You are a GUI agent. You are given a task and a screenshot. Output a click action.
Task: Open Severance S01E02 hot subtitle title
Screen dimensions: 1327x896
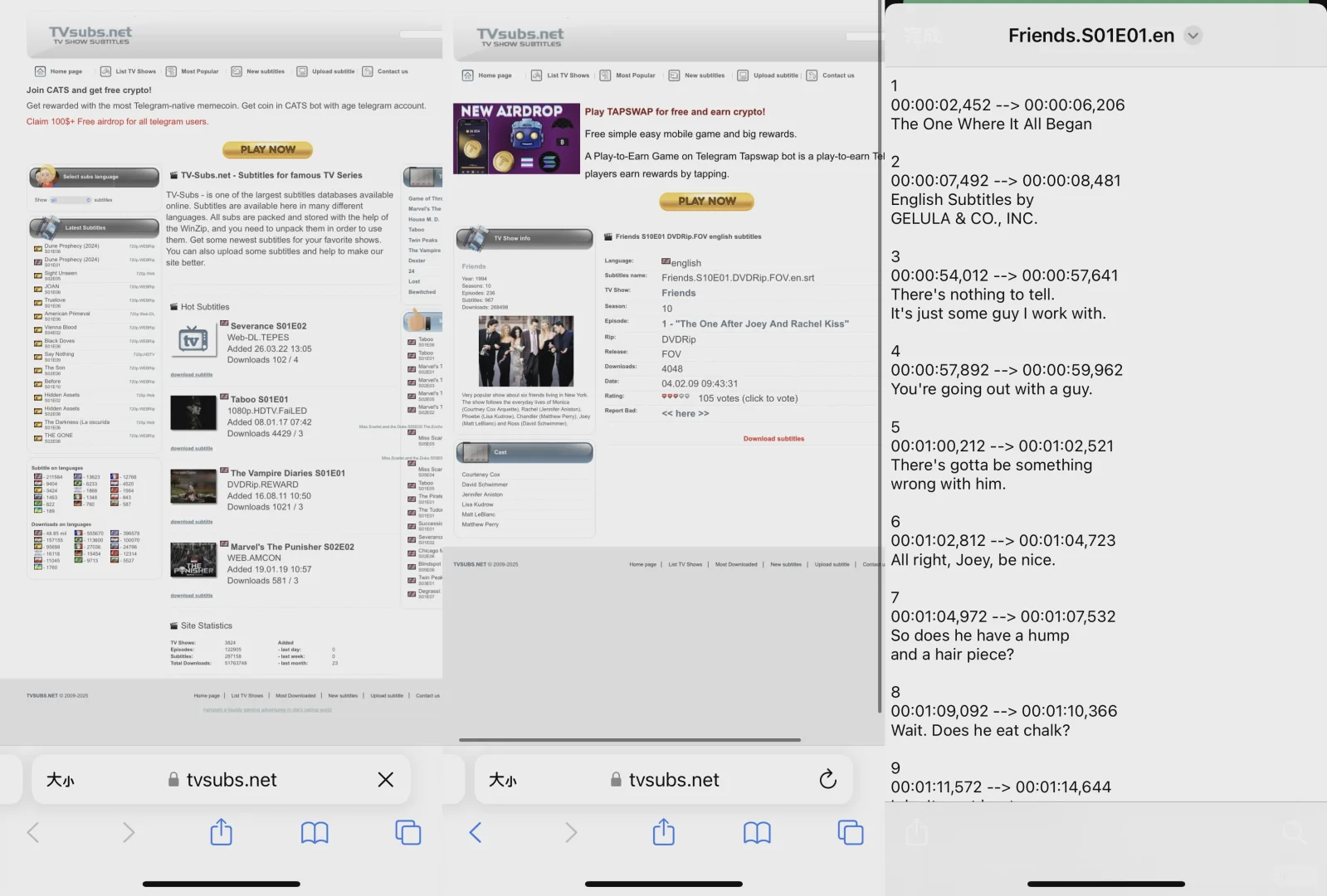tap(268, 326)
